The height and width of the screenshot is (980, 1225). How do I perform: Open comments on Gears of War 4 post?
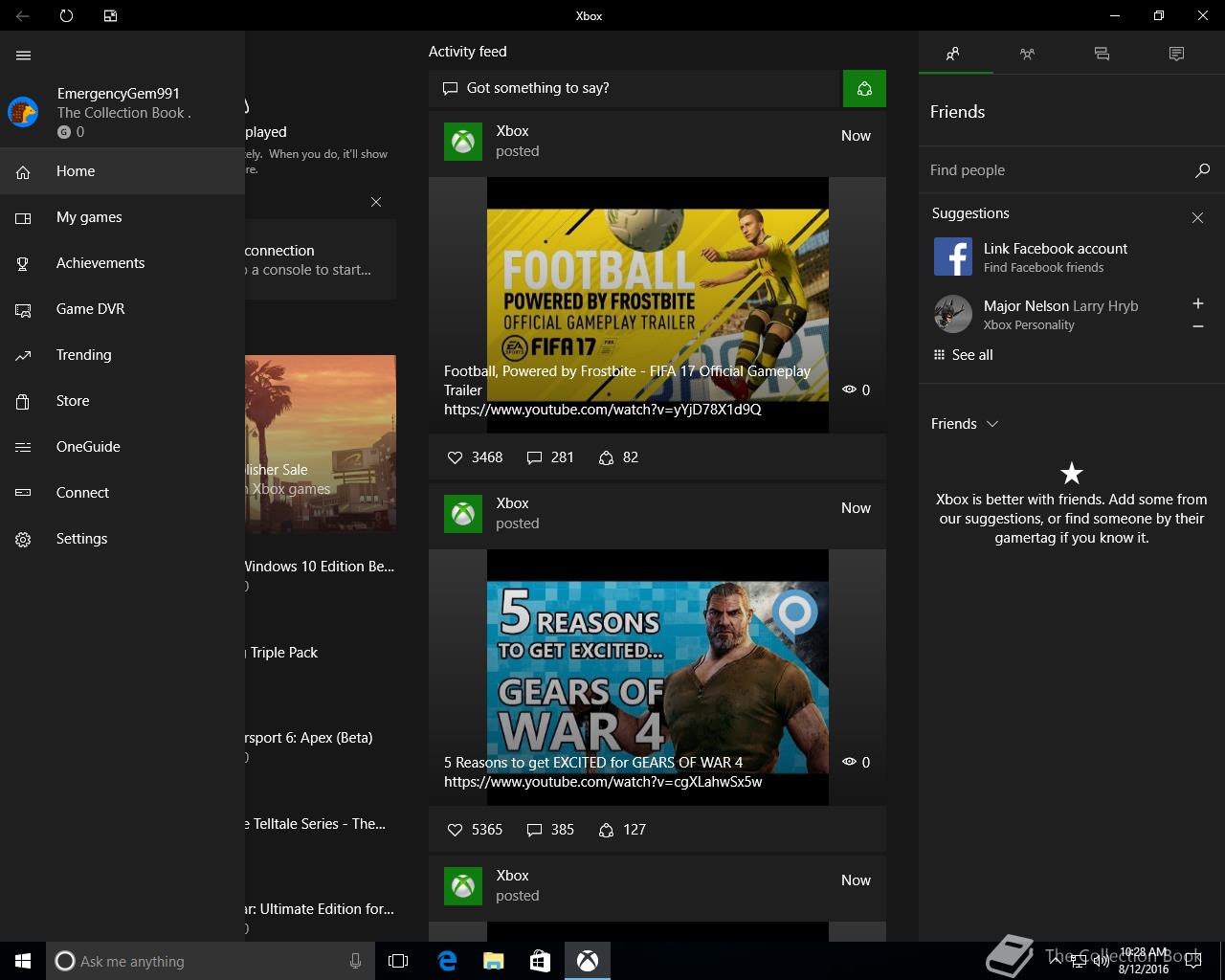tap(550, 830)
